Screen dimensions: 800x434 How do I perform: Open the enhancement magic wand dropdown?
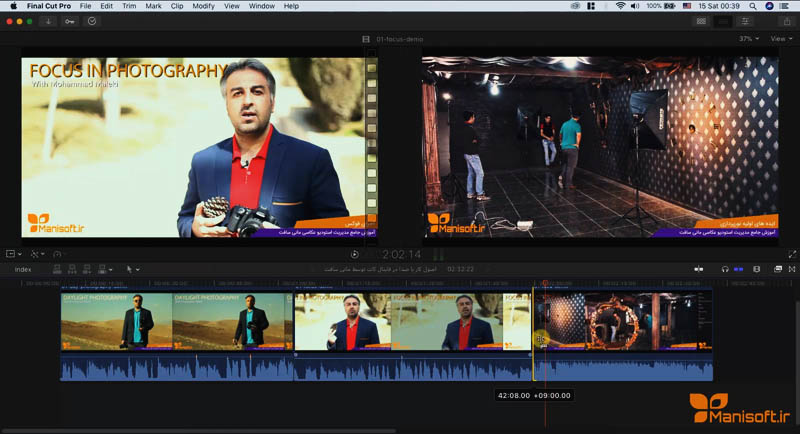click(x=37, y=253)
